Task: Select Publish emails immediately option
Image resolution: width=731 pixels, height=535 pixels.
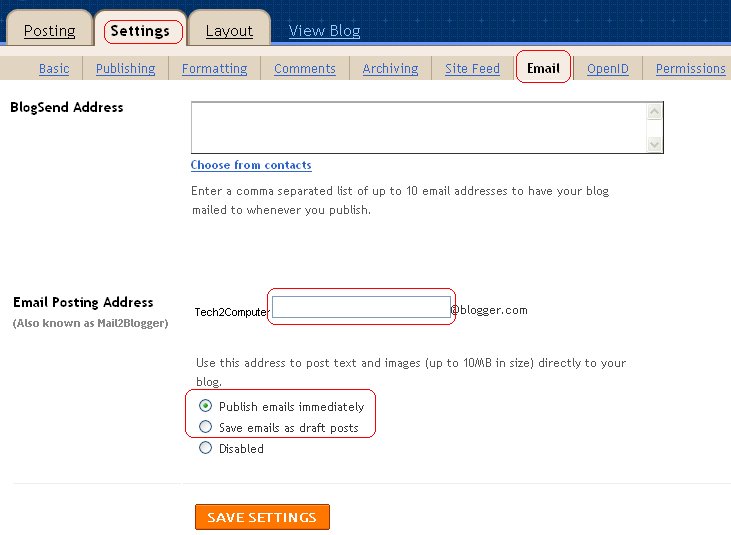Action: pos(205,406)
